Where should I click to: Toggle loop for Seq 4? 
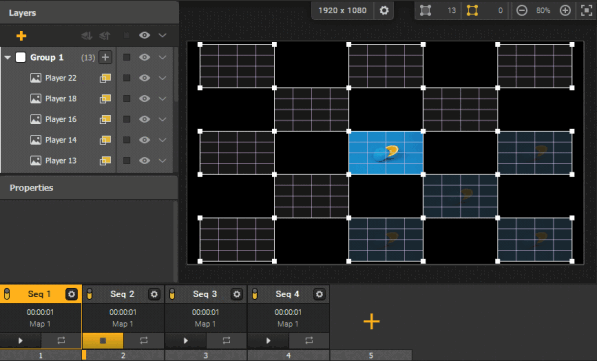pyautogui.click(x=309, y=340)
